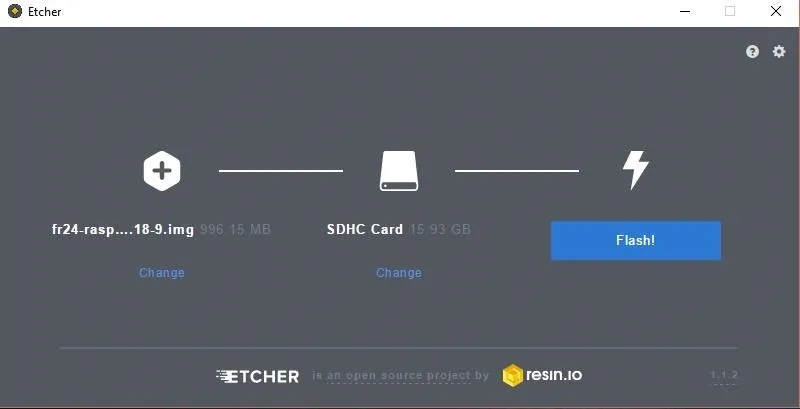
Task: Follow the "is an open source project by" link
Action: coord(401,376)
